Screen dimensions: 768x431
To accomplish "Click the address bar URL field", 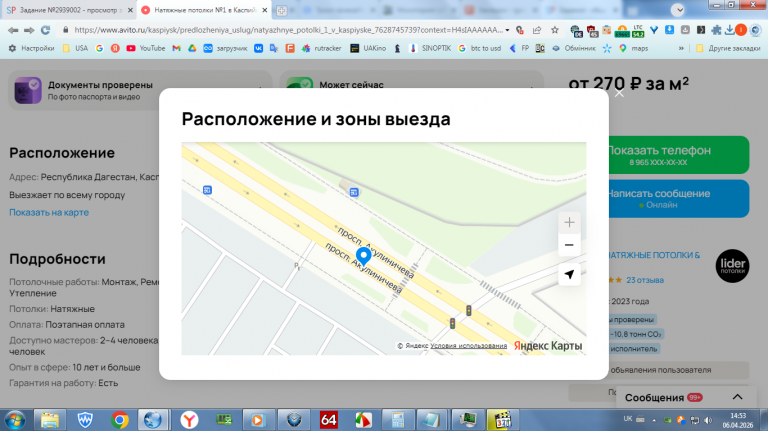I will (288, 30).
